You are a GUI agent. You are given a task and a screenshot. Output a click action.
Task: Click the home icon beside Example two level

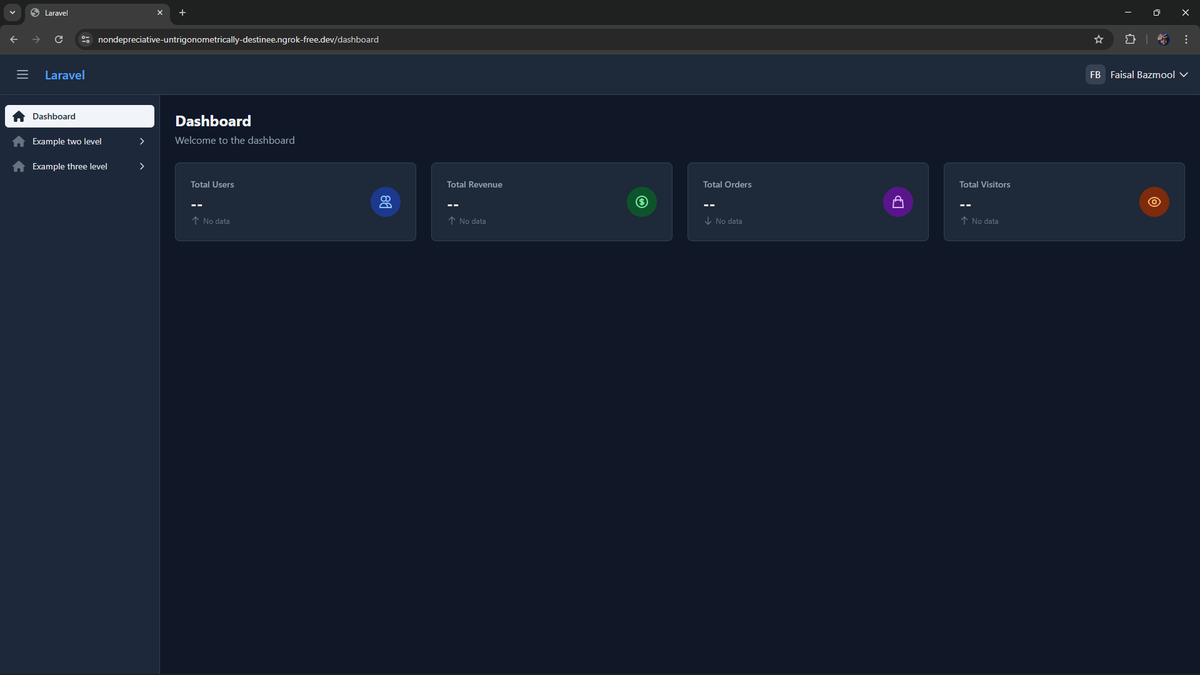pos(18,141)
